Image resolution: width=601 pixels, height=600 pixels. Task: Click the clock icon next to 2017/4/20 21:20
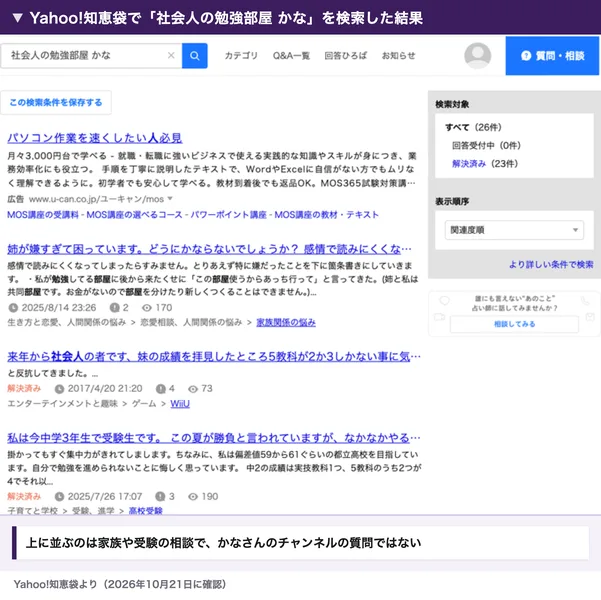pyautogui.click(x=59, y=389)
